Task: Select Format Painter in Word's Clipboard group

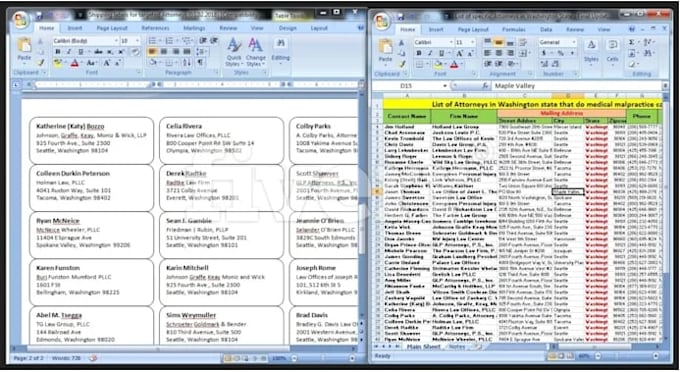Action: coord(41,62)
